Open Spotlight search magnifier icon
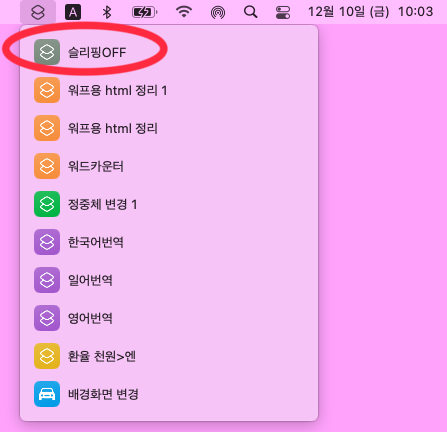 pos(250,12)
